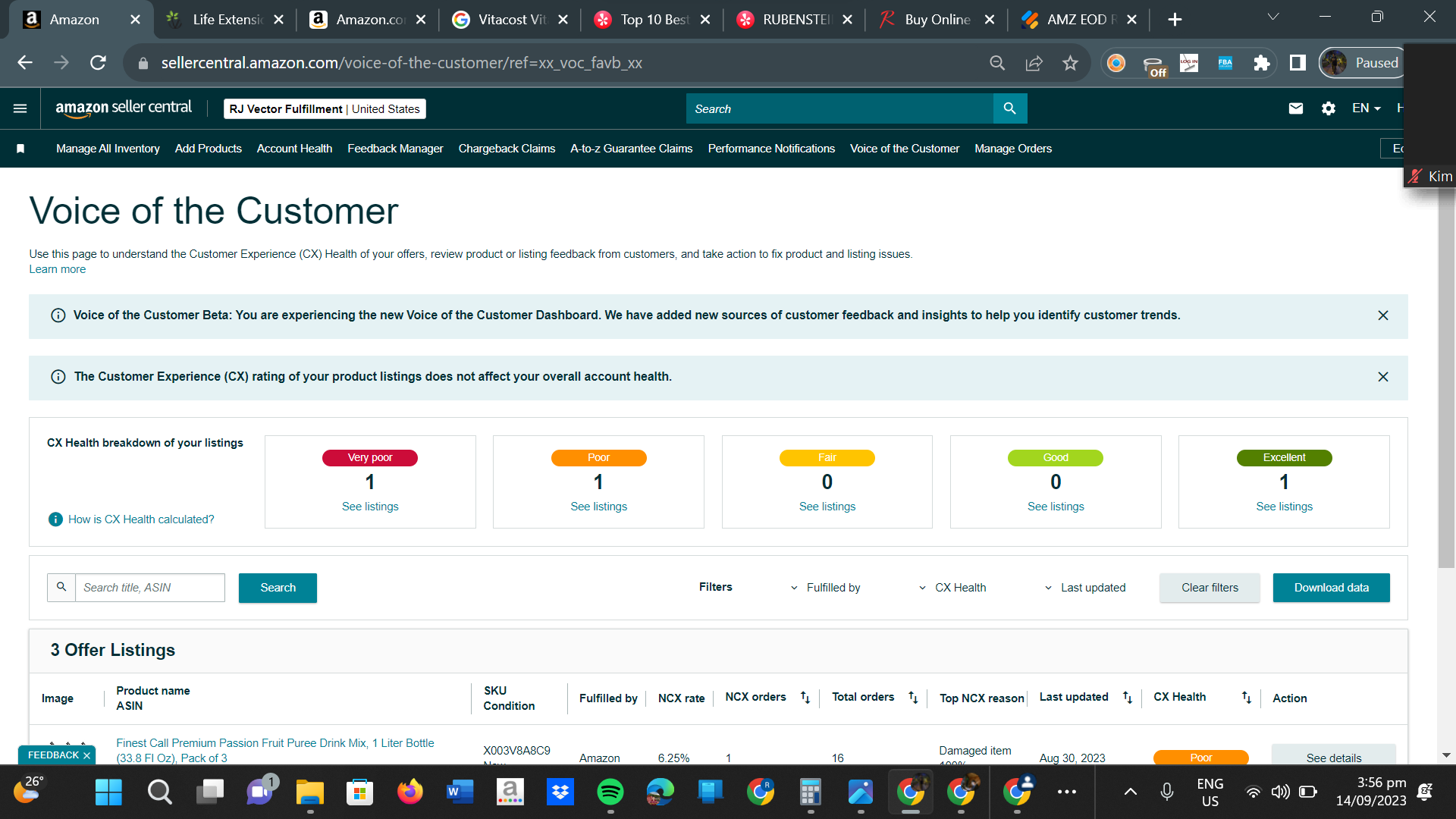Viewport: 1456px width, 819px height.
Task: Click Clear filters button
Action: click(1210, 588)
